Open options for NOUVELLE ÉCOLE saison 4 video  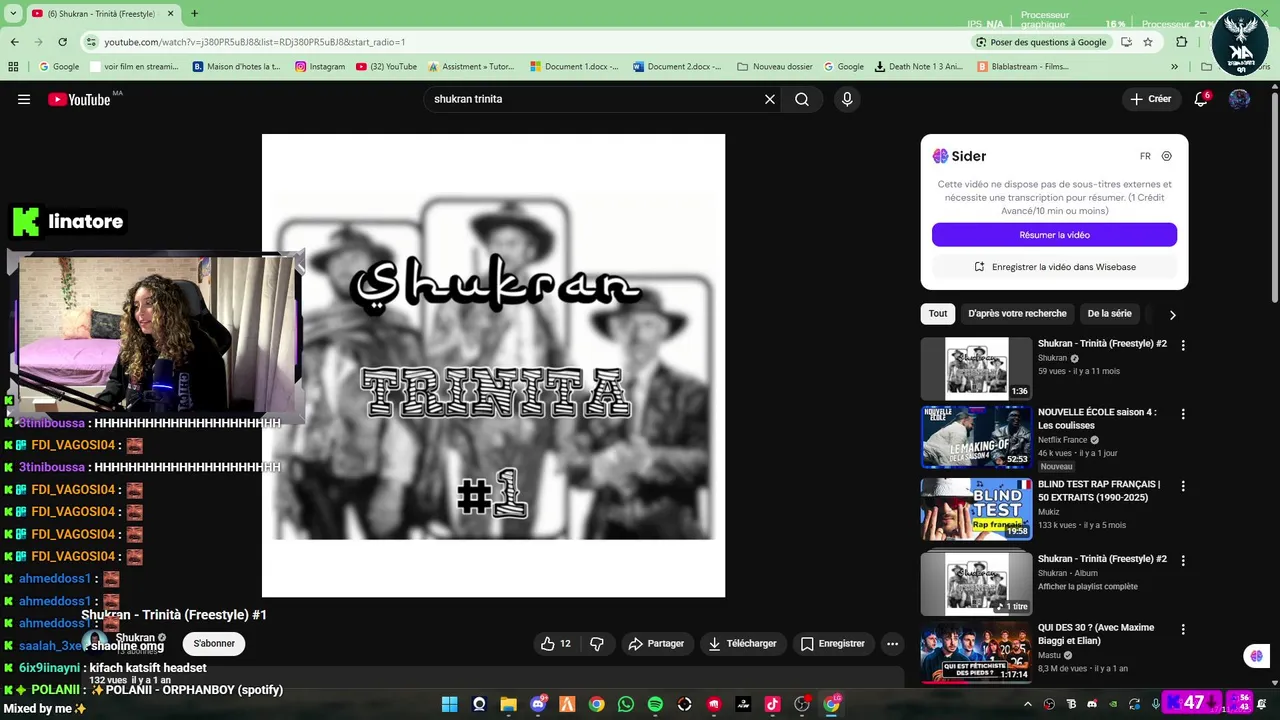coord(1183,414)
